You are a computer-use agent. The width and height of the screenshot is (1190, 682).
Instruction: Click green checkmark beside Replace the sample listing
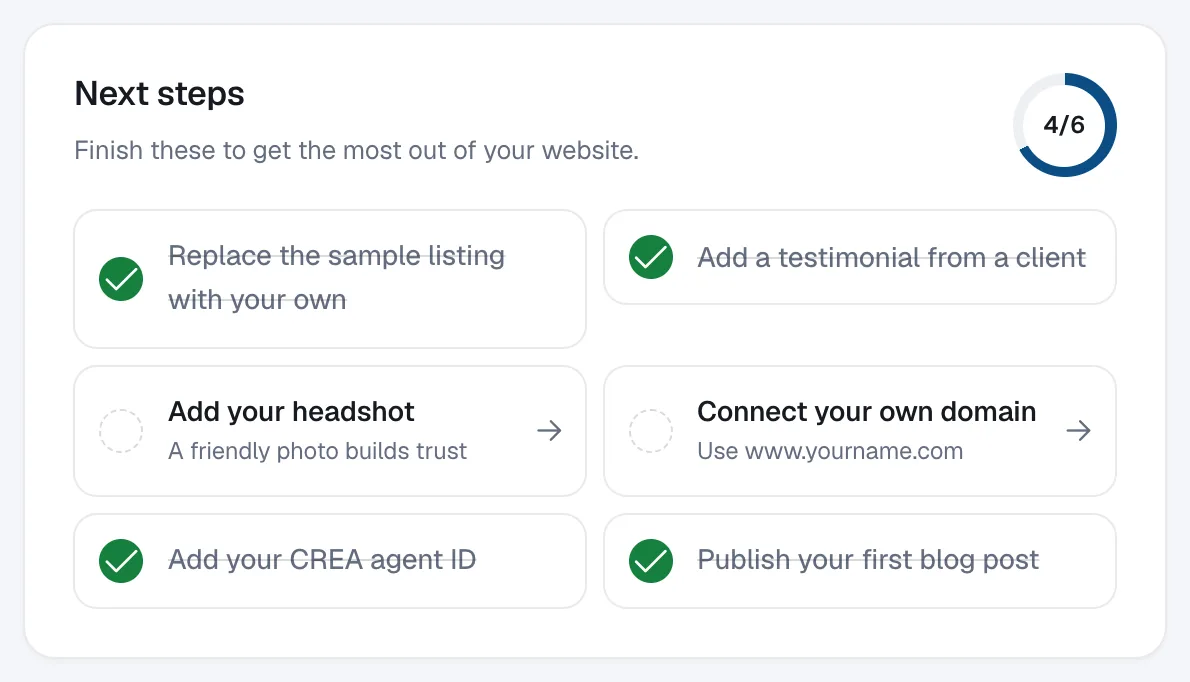[x=121, y=279]
